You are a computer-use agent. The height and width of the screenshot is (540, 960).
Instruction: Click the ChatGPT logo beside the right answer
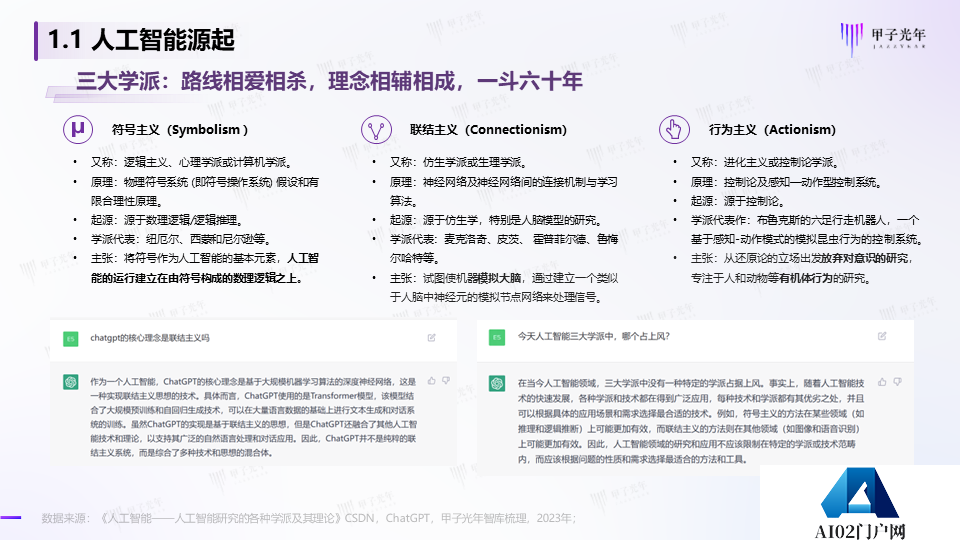click(x=497, y=383)
